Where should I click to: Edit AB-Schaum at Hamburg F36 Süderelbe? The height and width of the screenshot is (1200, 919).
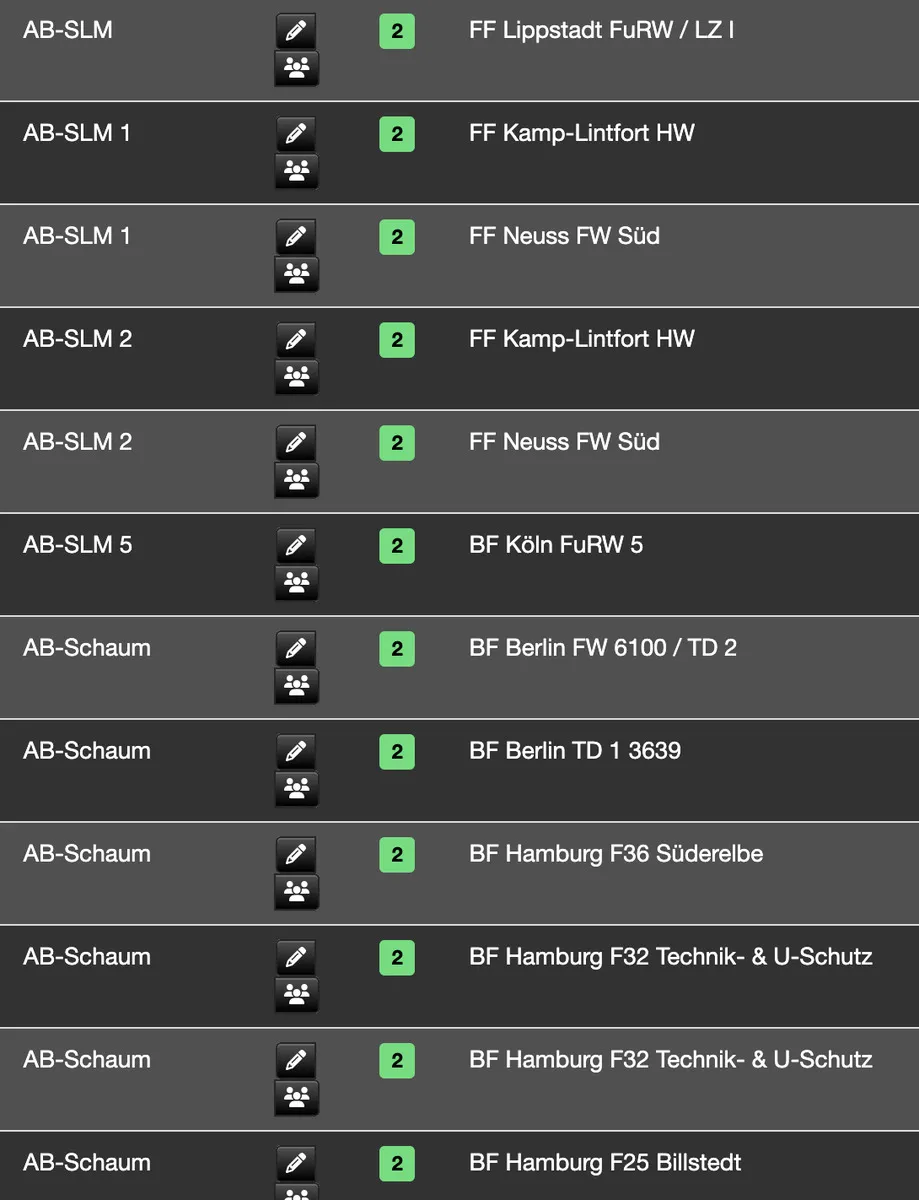pyautogui.click(x=296, y=855)
